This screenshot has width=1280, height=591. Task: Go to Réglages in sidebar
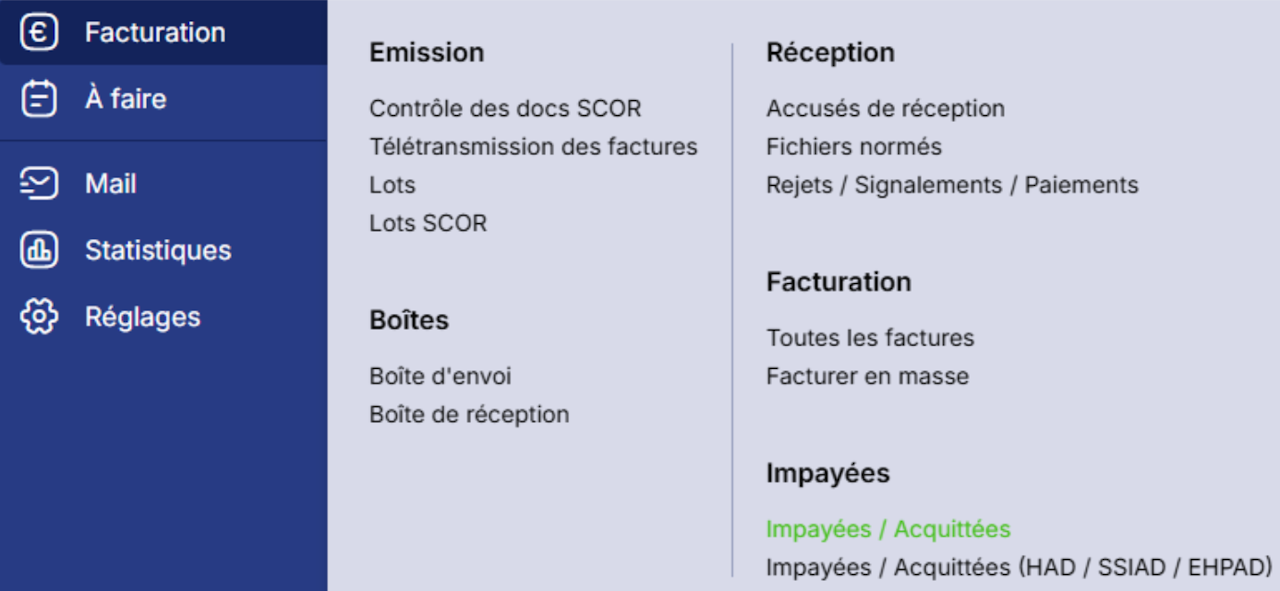(x=142, y=317)
